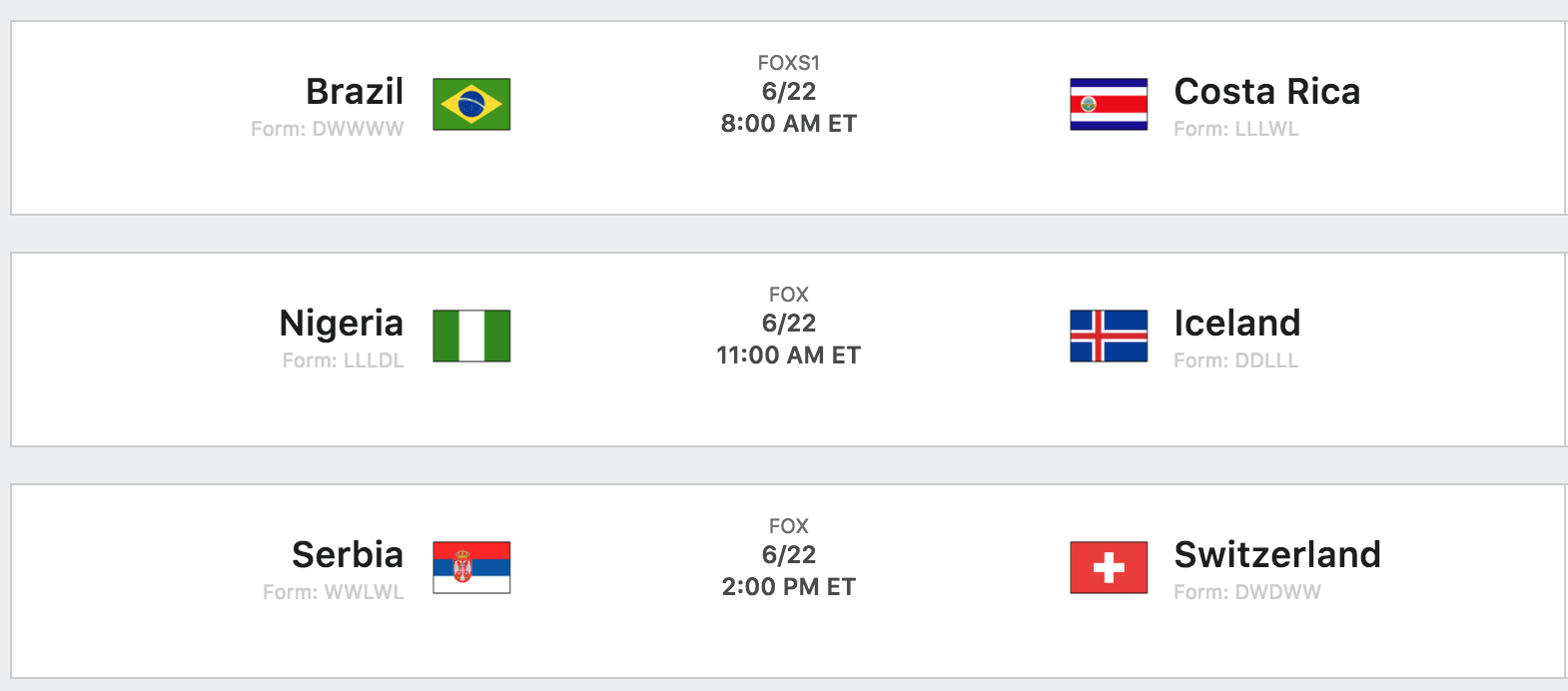Image resolution: width=1568 pixels, height=691 pixels.
Task: Click the FOXS1 broadcast channel label
Action: click(789, 63)
